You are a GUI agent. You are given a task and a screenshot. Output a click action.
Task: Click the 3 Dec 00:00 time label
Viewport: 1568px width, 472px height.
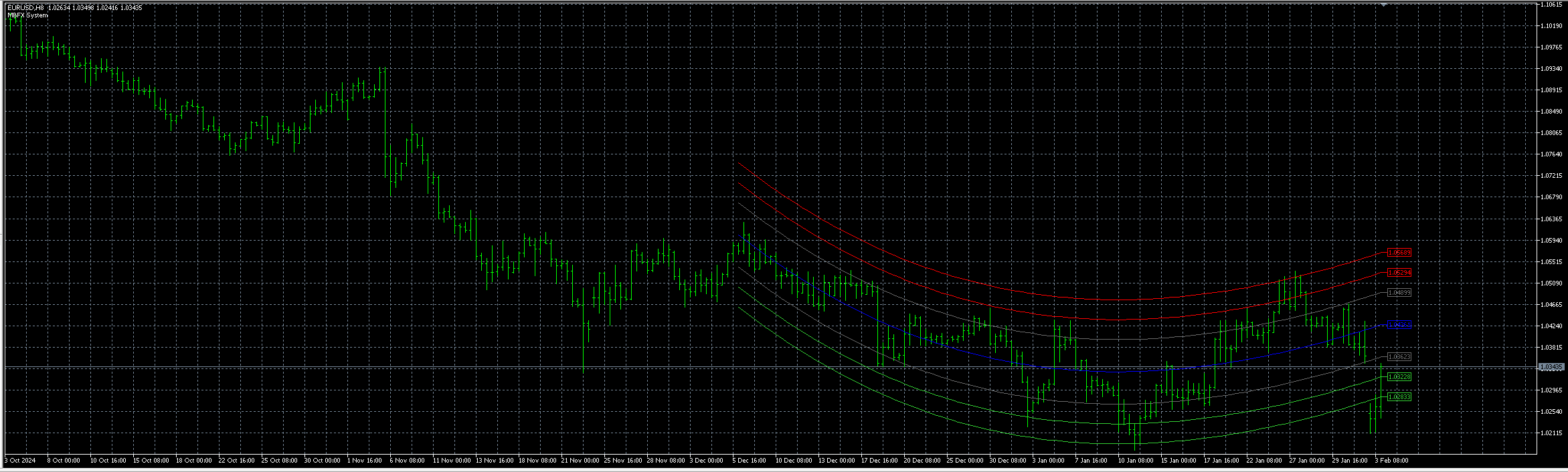[707, 461]
